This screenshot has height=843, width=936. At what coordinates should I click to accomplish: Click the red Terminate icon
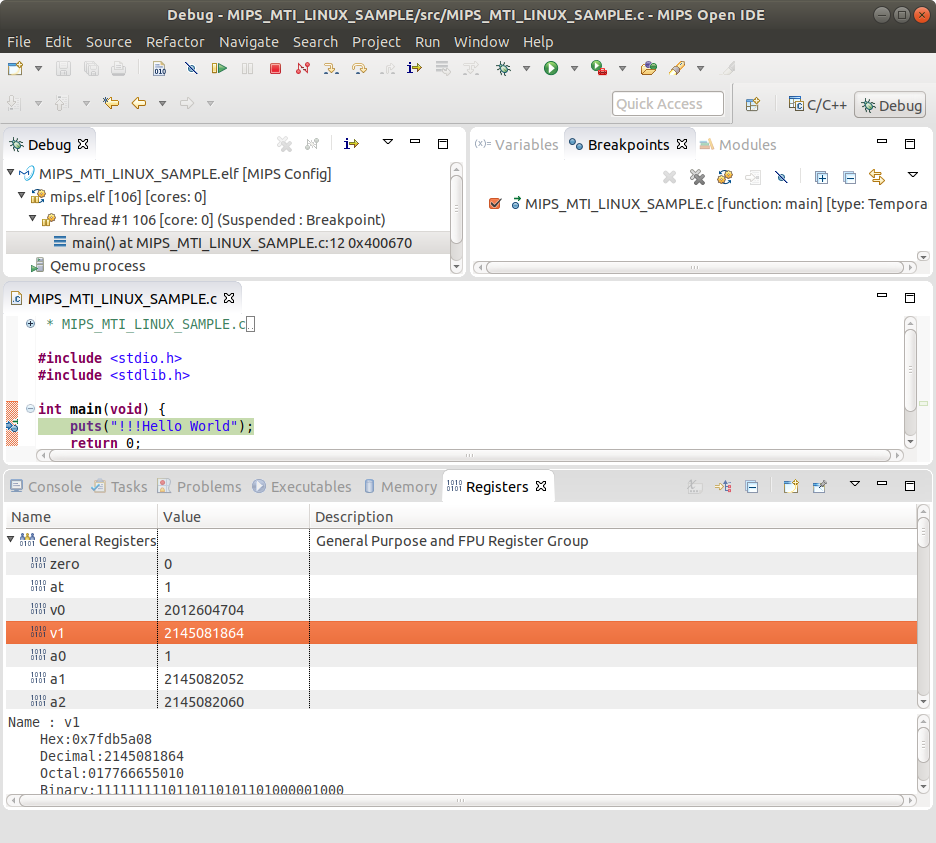click(x=275, y=69)
